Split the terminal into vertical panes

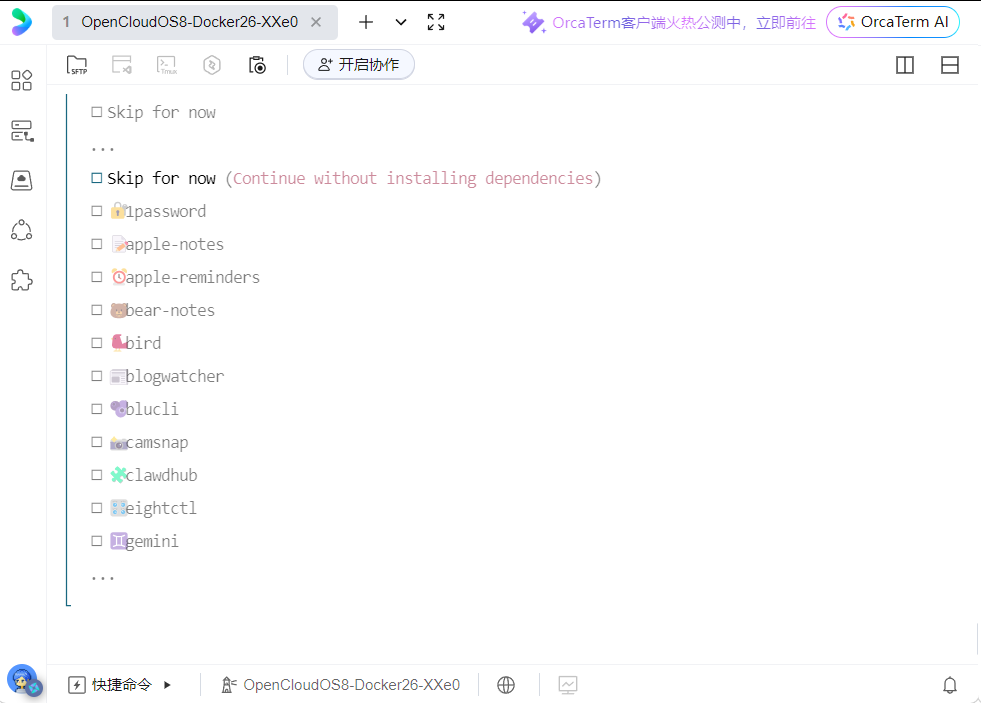(905, 65)
